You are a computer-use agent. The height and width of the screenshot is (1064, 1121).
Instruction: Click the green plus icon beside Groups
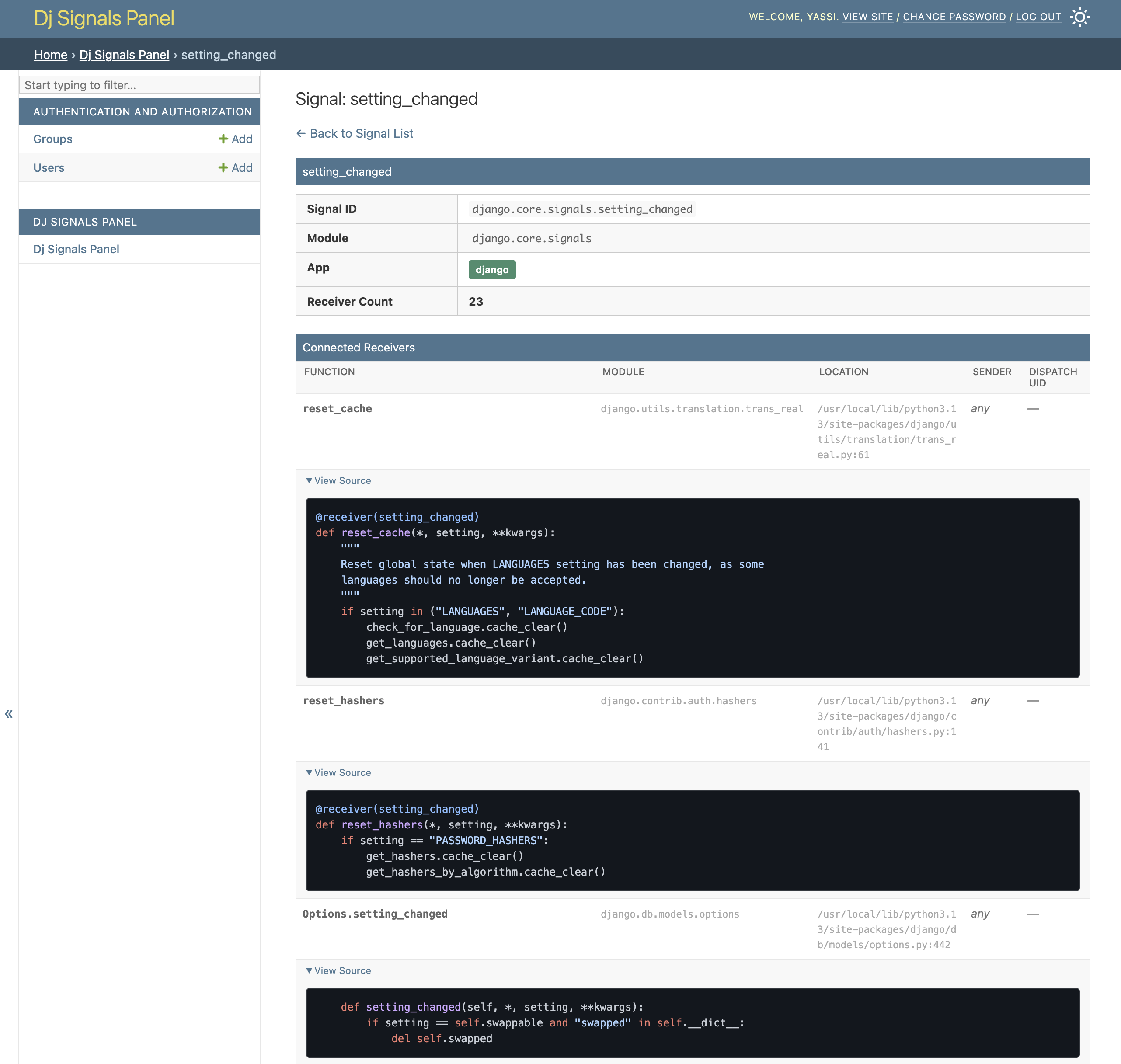[223, 139]
